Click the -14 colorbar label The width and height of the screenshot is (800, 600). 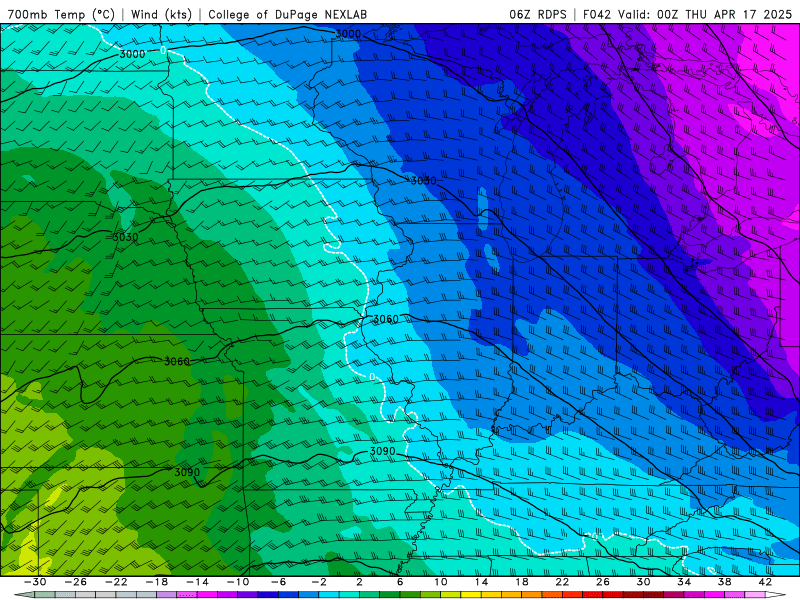[x=197, y=582]
